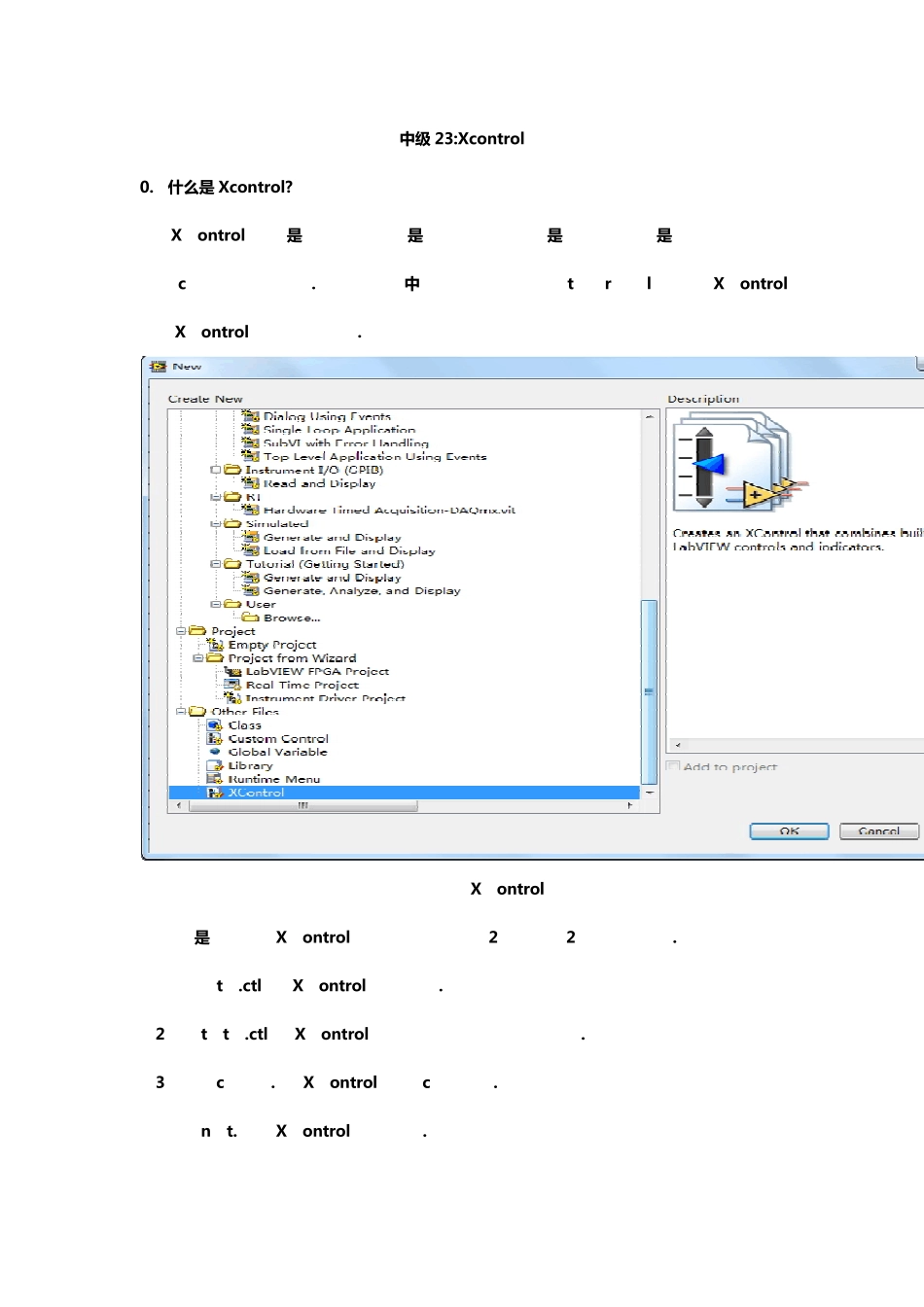The width and height of the screenshot is (924, 1307).
Task: Collapse the Project from Wizard node
Action: click(198, 658)
